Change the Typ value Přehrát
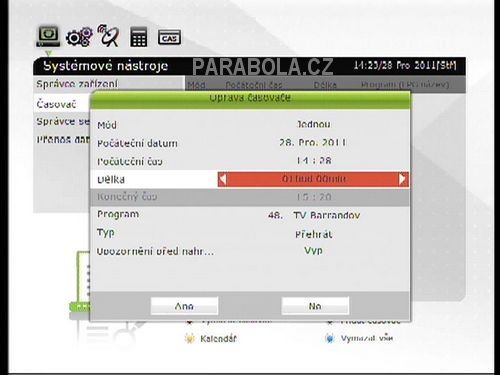The width and height of the screenshot is (500, 375). 314,234
